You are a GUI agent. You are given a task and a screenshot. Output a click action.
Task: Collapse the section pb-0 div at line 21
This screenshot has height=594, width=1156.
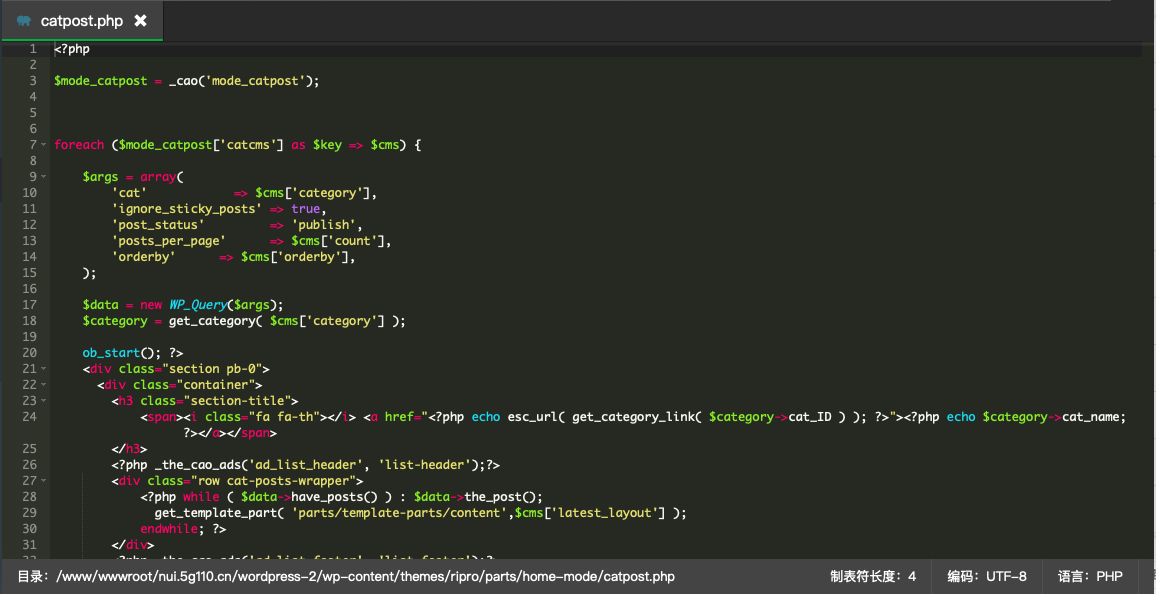coord(43,369)
